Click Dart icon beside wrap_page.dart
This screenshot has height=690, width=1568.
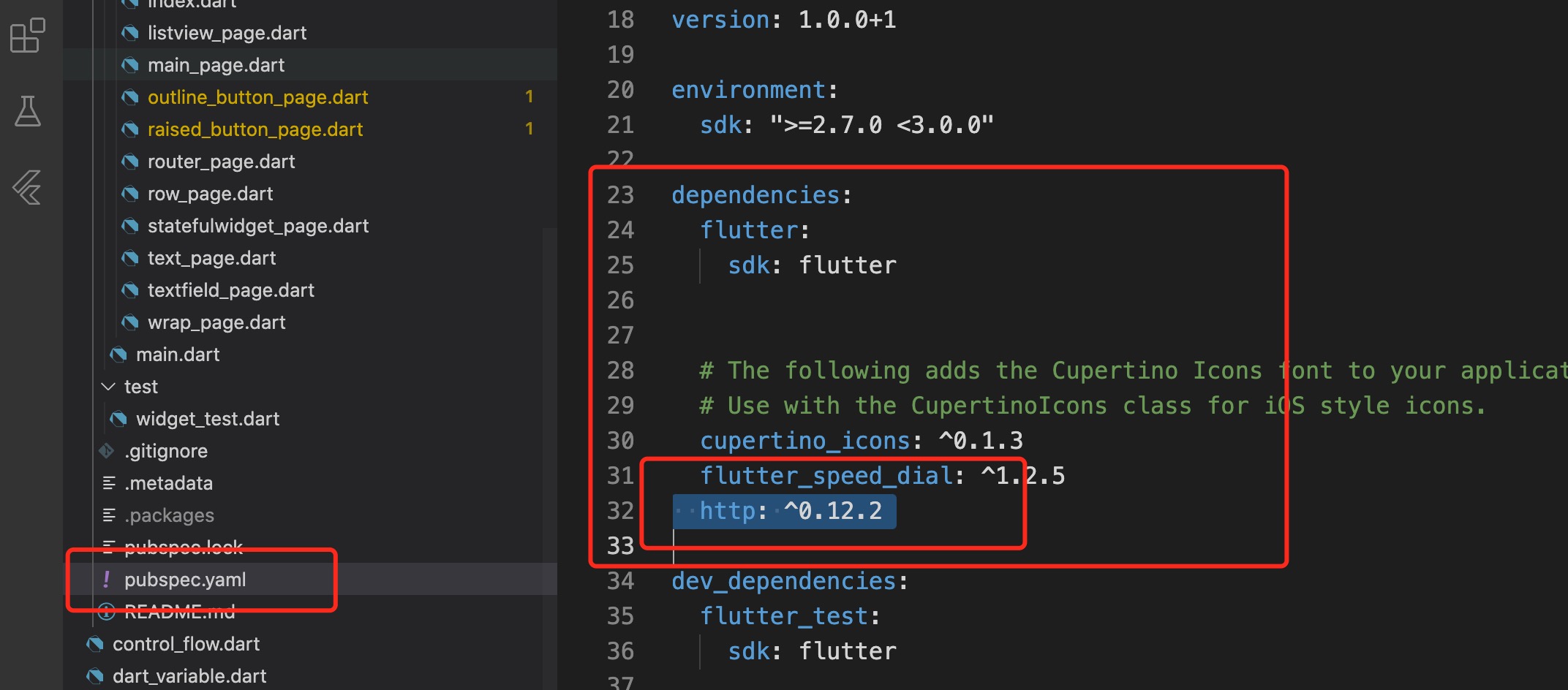click(x=130, y=322)
